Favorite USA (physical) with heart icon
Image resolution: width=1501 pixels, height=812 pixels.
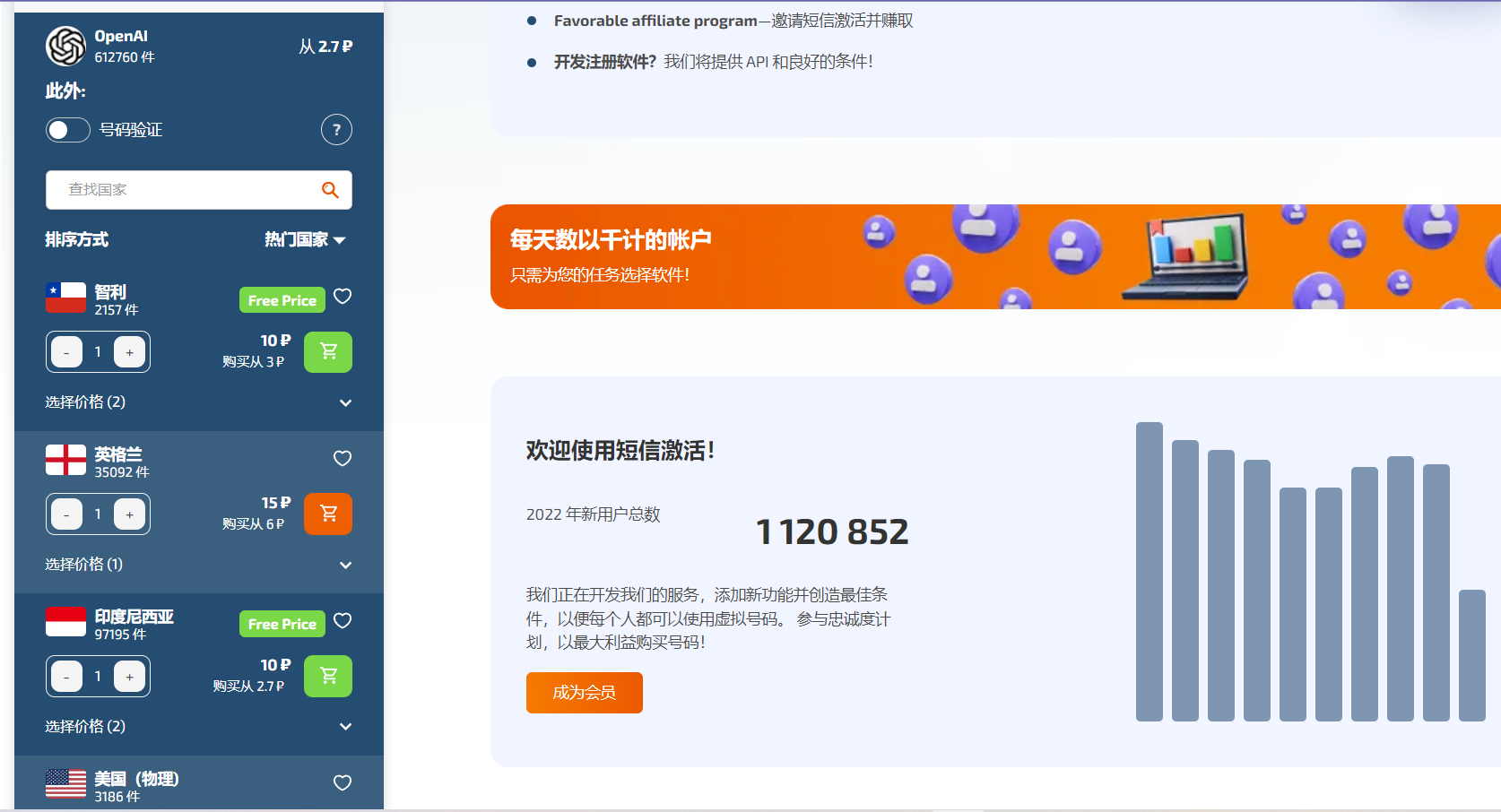[x=343, y=783]
